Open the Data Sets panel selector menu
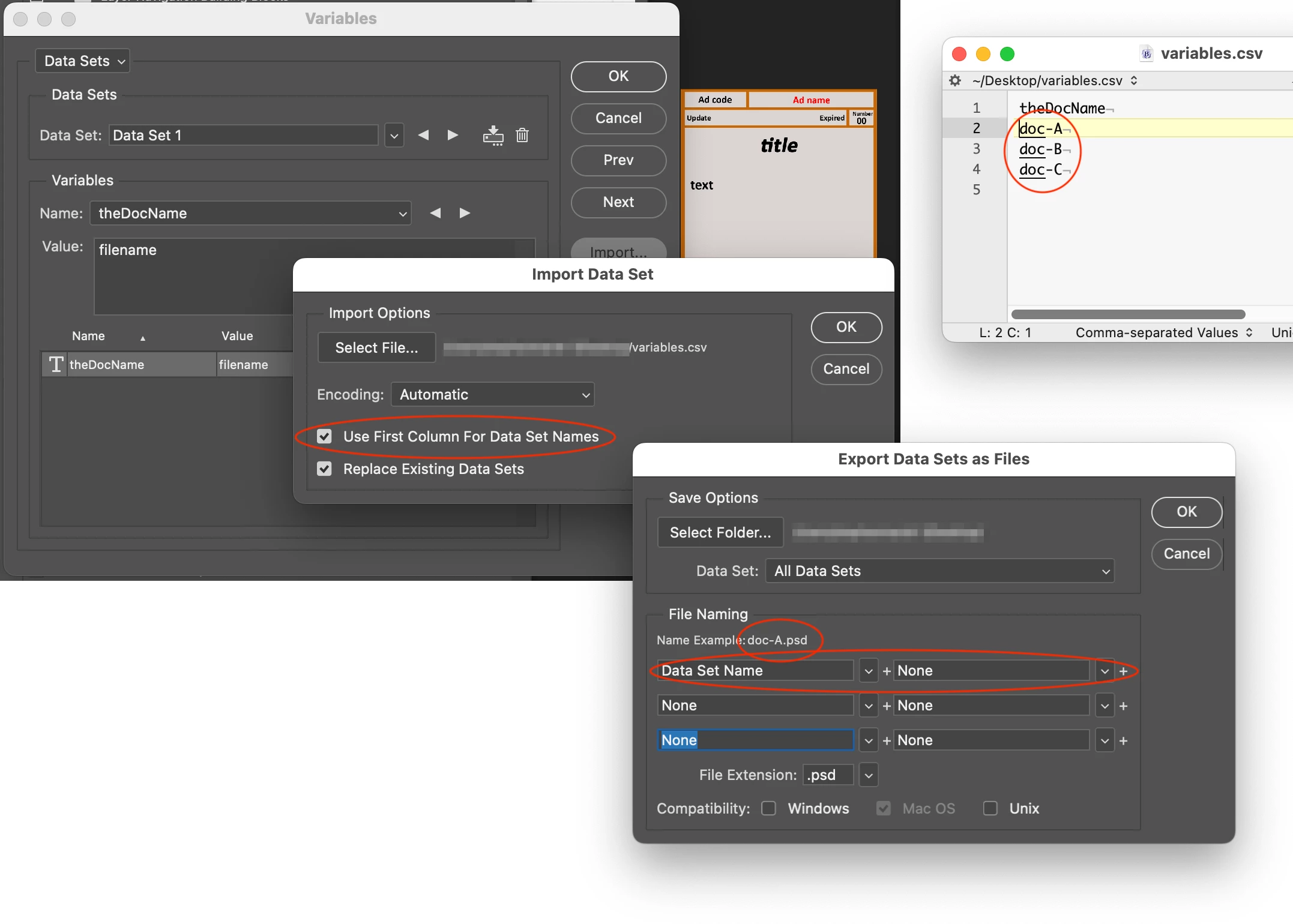Viewport: 1293px width, 924px height. point(83,61)
